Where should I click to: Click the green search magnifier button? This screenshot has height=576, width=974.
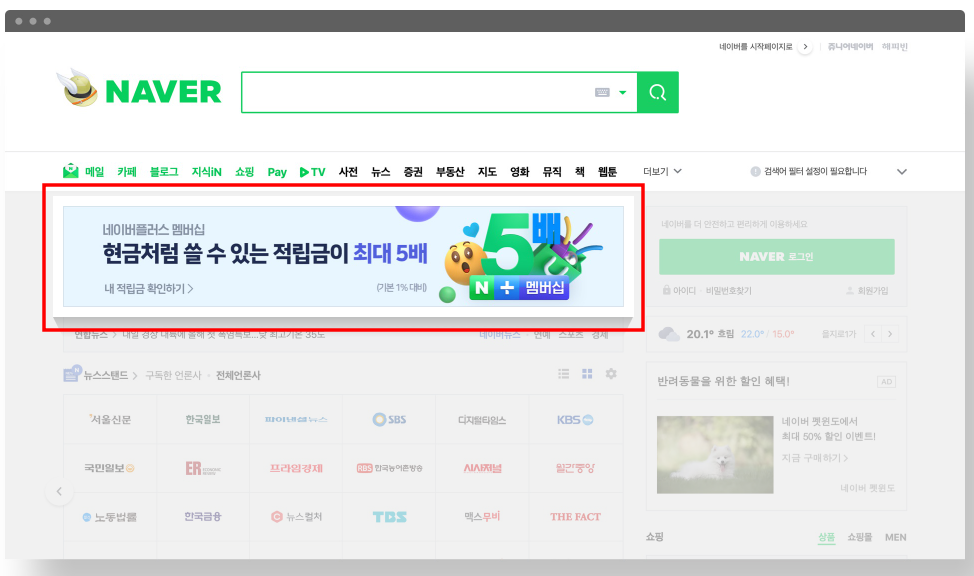click(x=658, y=93)
